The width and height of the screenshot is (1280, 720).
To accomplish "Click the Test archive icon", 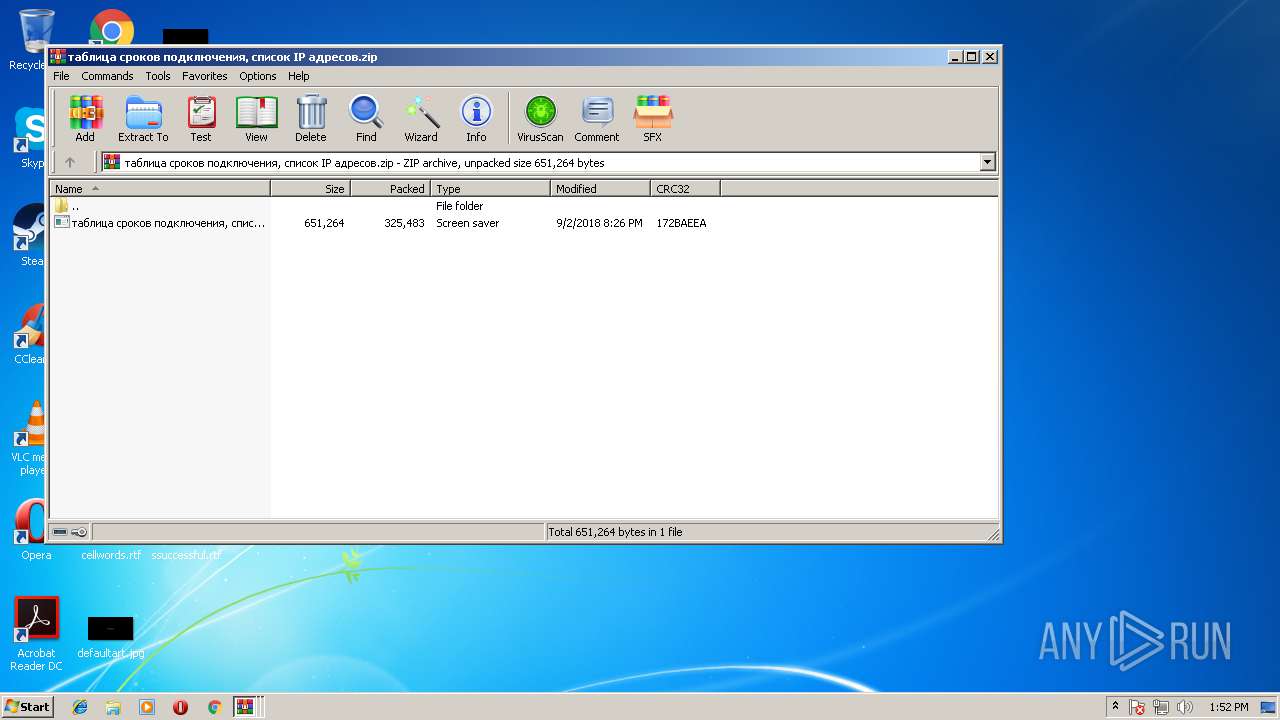I will pyautogui.click(x=201, y=119).
